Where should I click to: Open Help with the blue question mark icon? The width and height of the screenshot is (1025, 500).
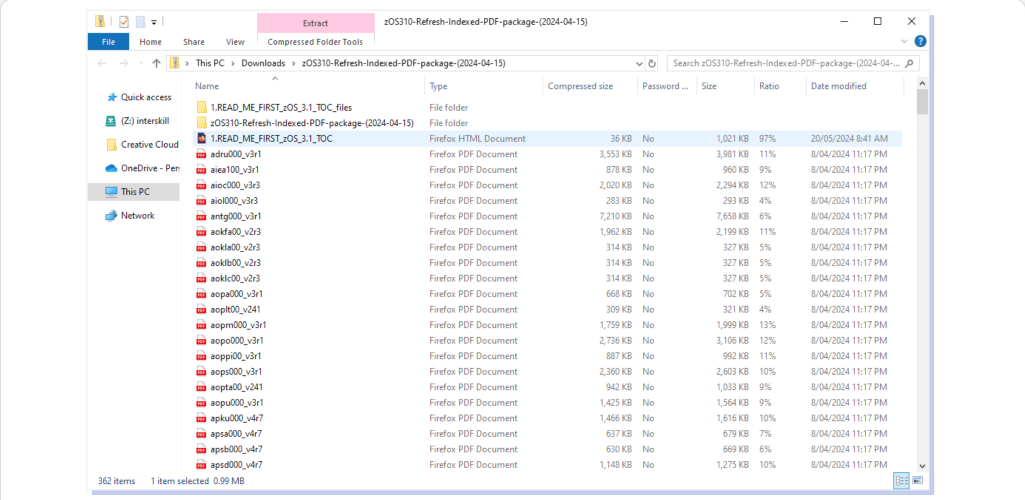pyautogui.click(x=920, y=41)
